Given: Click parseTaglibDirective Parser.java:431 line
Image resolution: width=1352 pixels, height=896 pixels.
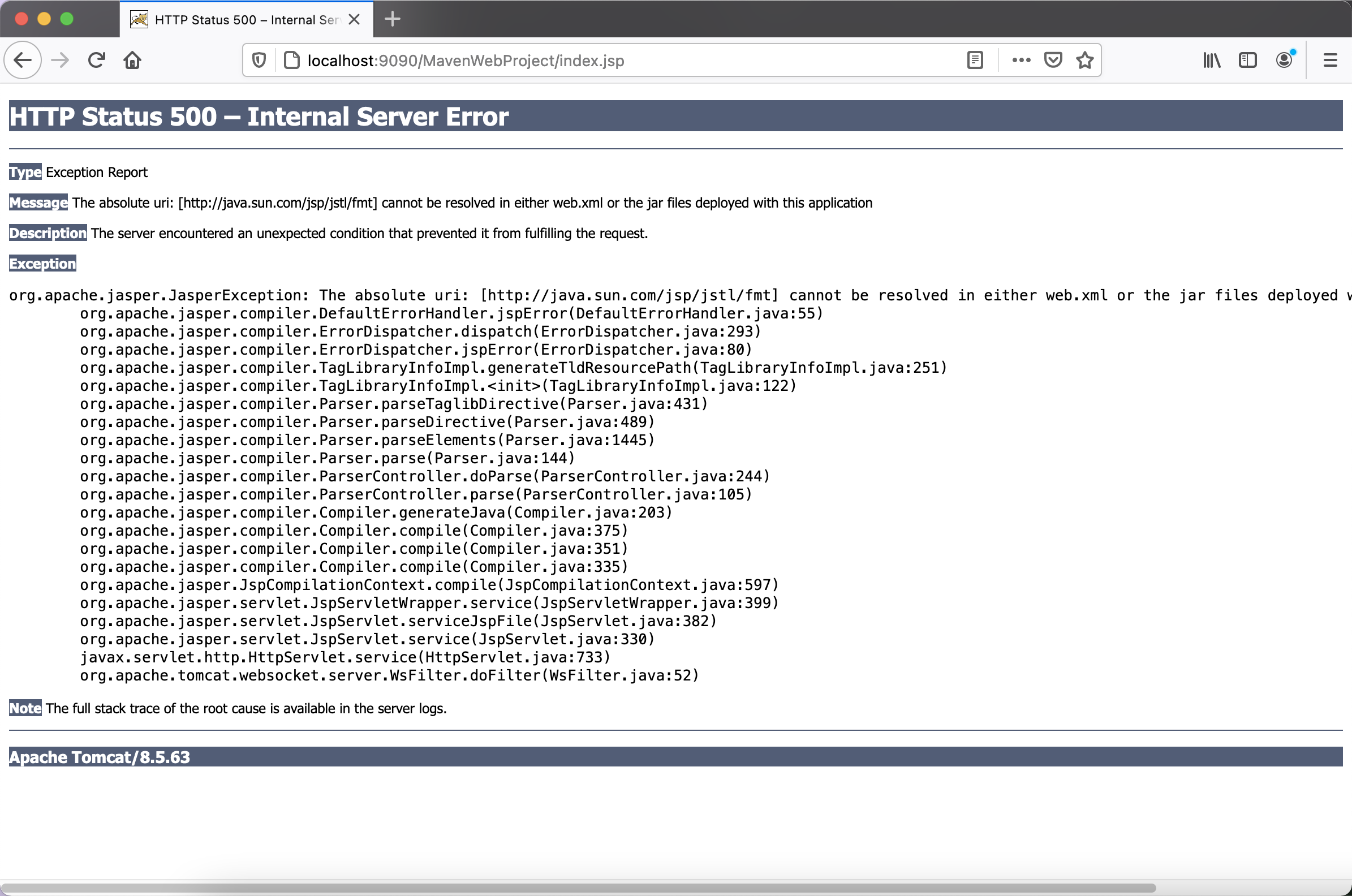Looking at the screenshot, I should 394,404.
